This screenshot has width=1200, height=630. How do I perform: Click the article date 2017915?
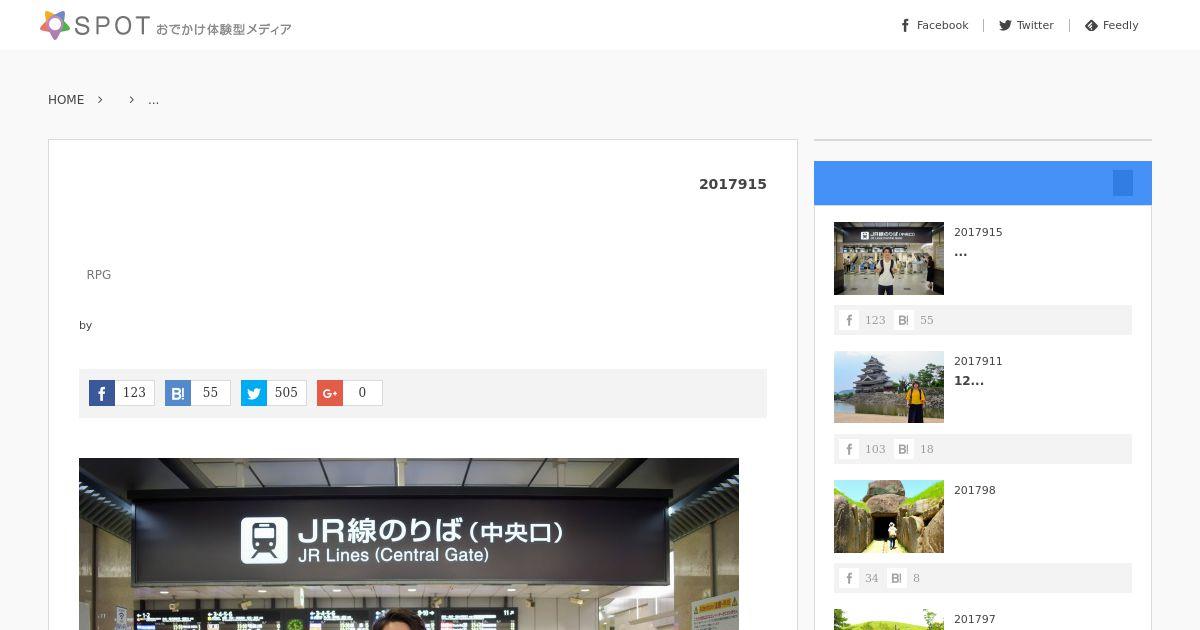click(x=733, y=184)
